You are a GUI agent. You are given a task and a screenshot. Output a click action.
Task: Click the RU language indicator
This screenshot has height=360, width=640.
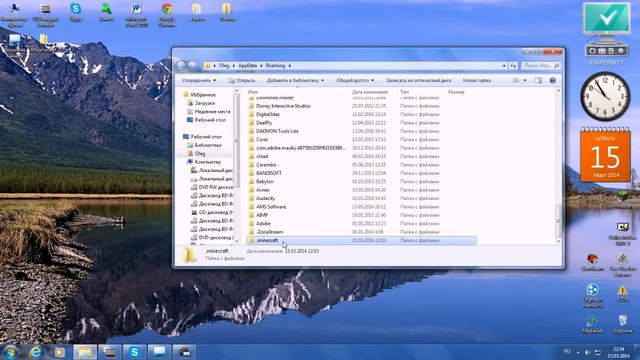pos(567,351)
